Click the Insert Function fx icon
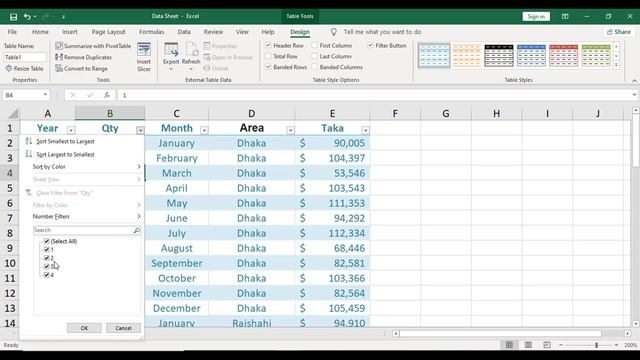 pos(107,95)
